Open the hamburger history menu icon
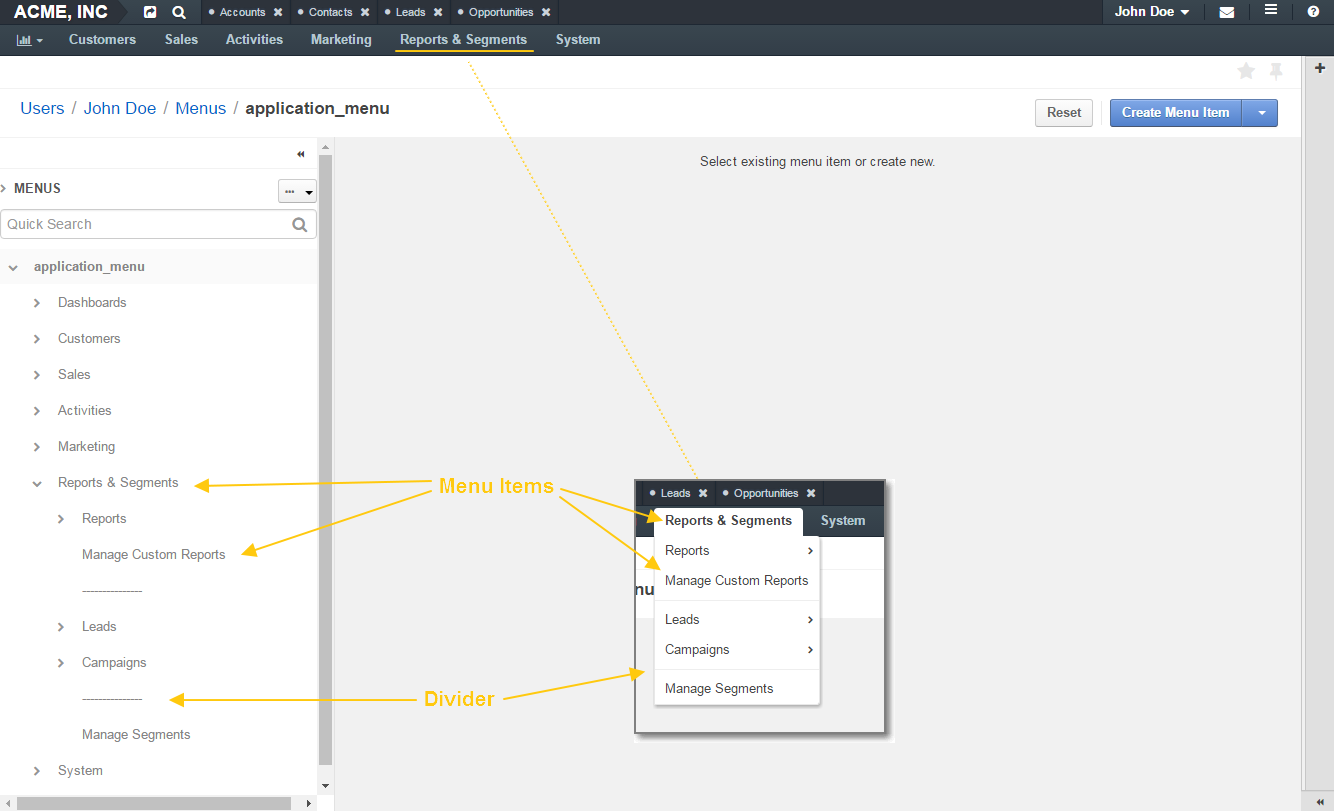 pos(1271,10)
